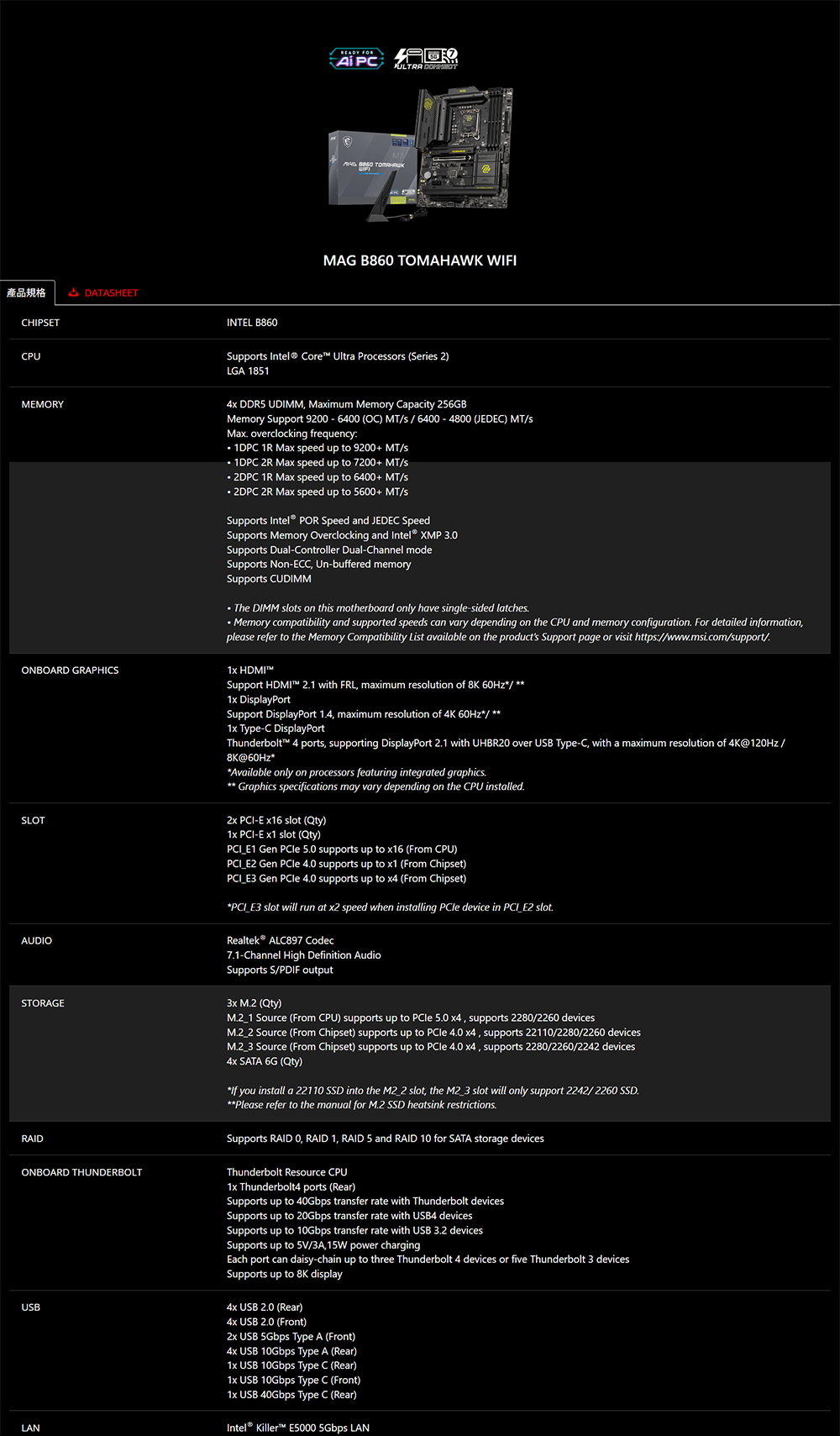Screen dimensions: 840x1436
Task: Click the SLOT spec heading
Action: tap(33, 820)
